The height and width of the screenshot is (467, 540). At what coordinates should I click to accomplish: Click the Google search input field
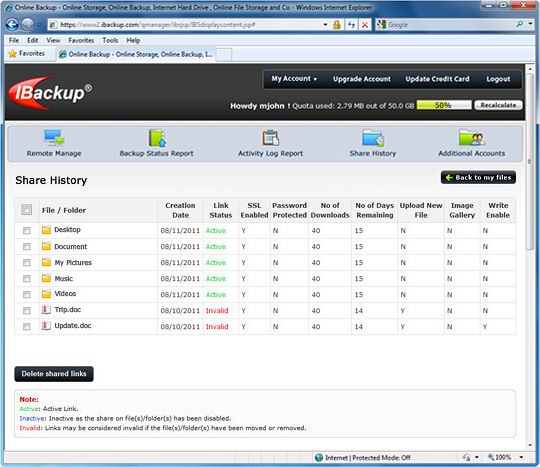(450, 24)
